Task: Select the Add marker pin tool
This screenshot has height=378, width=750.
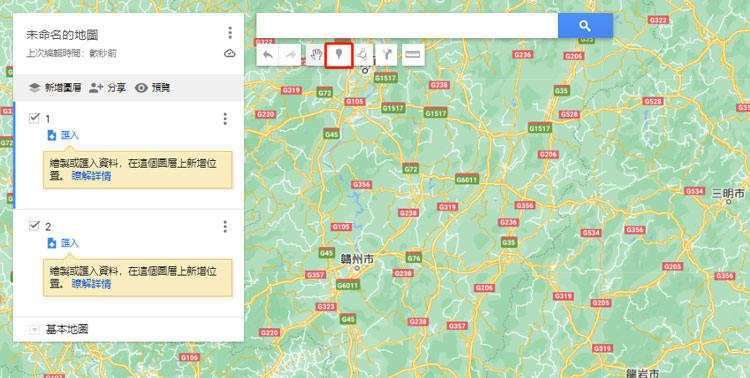Action: [339, 55]
